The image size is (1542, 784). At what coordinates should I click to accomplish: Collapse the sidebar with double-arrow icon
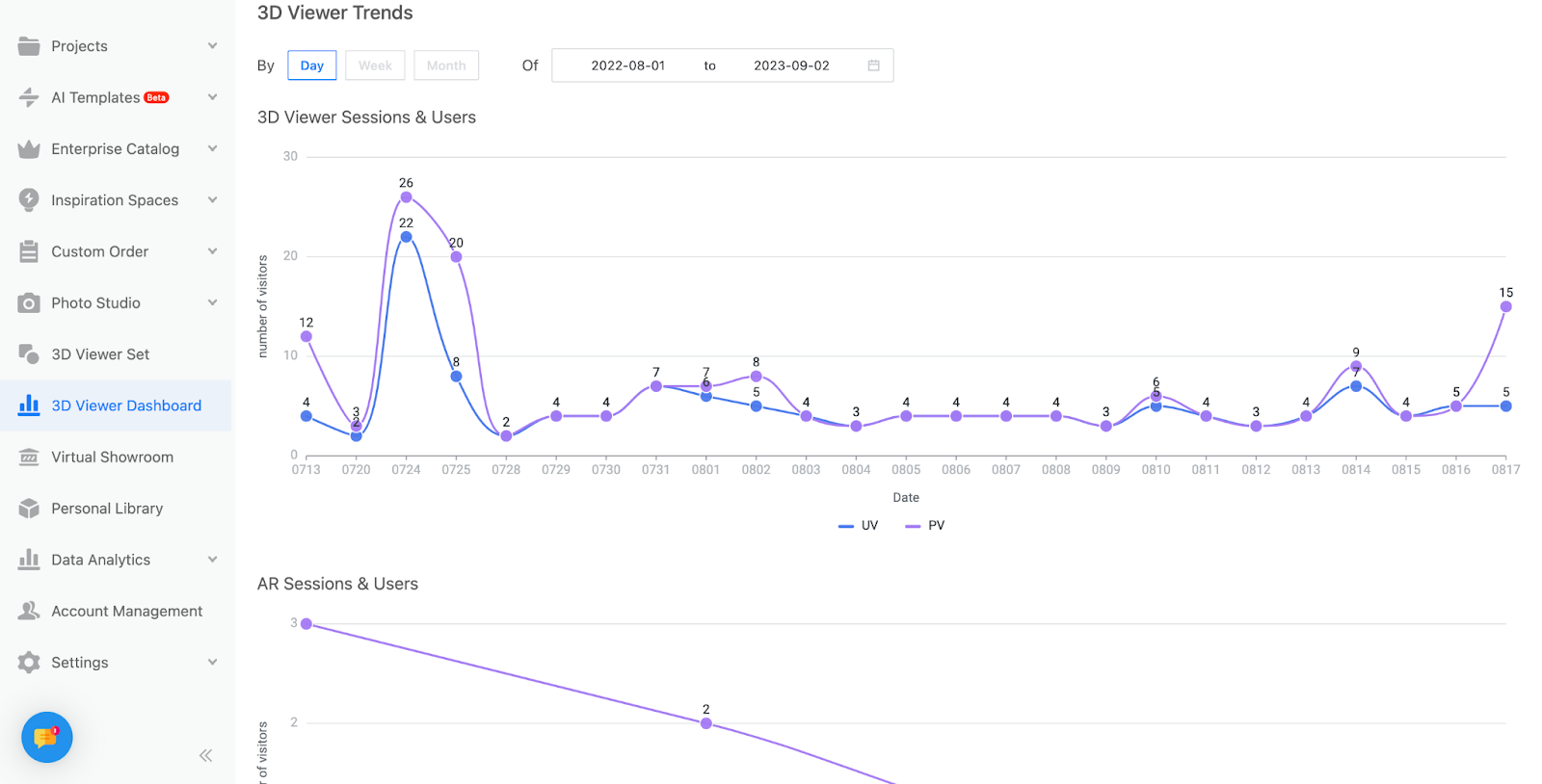(x=205, y=755)
